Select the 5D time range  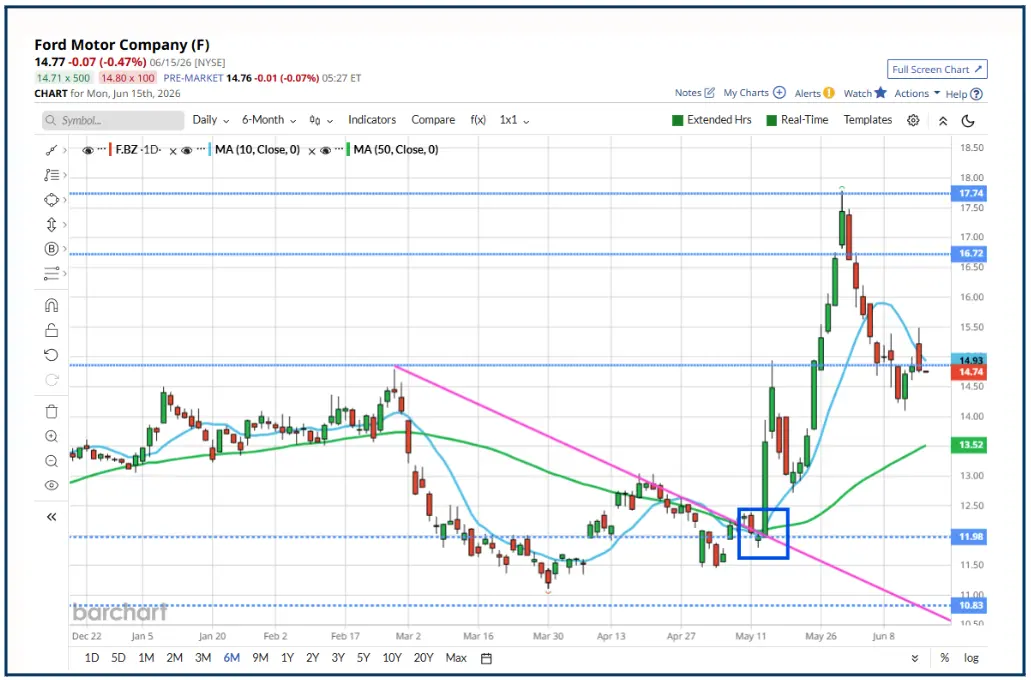(118, 658)
